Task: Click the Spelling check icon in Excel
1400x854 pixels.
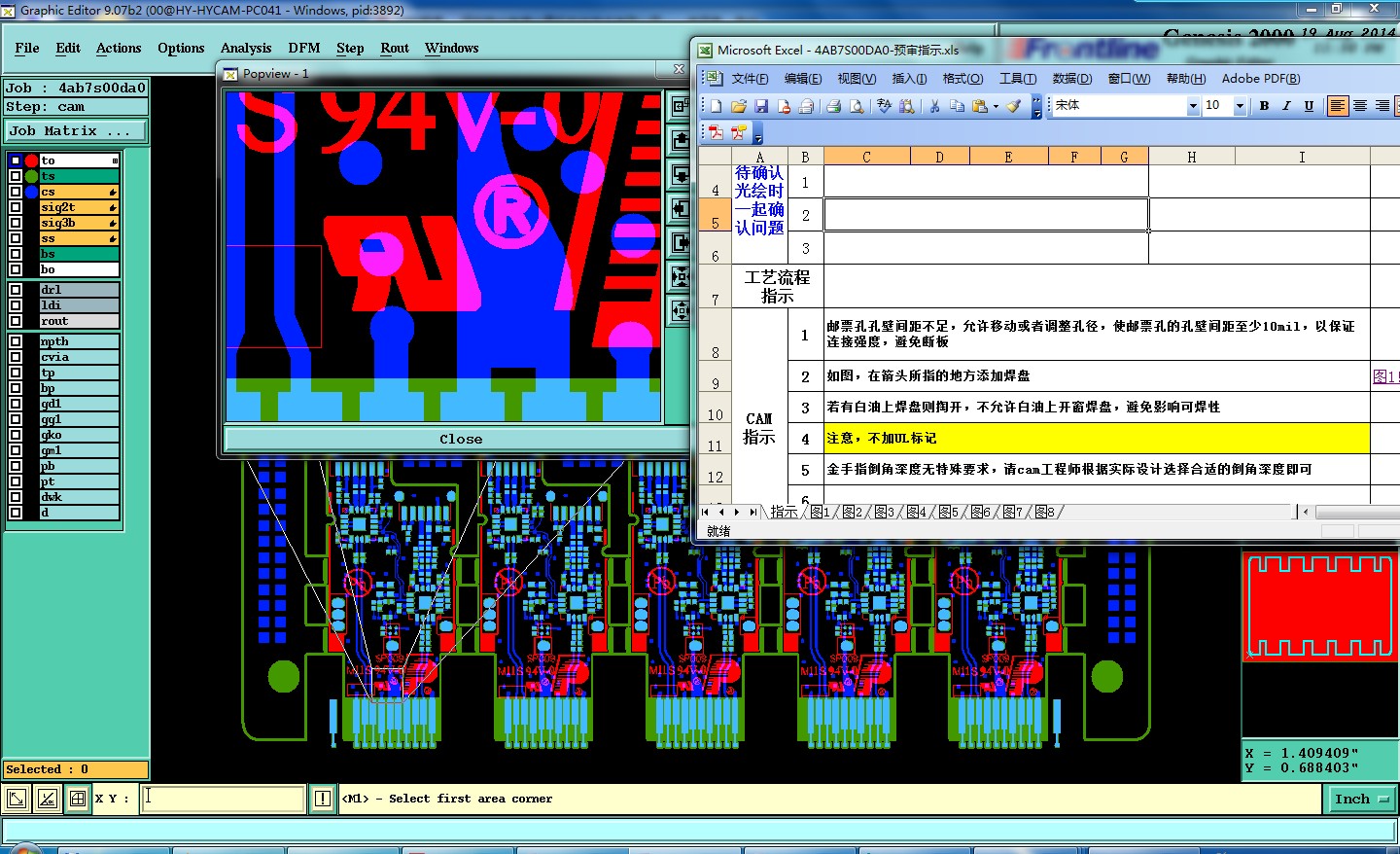Action: coord(884,106)
